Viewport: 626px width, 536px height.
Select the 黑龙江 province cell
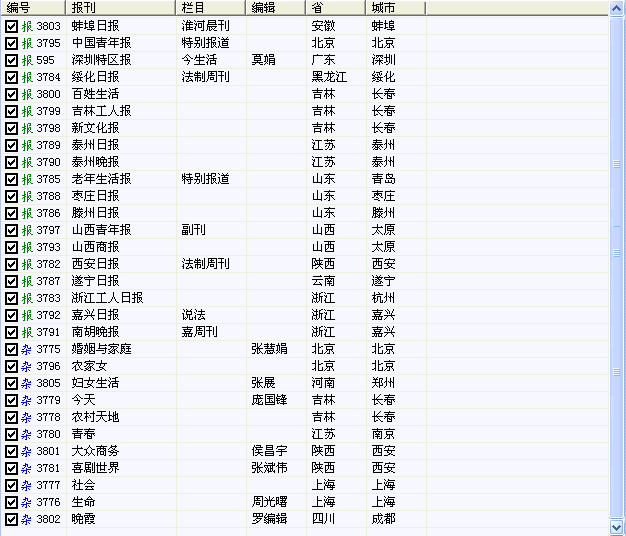[x=329, y=77]
